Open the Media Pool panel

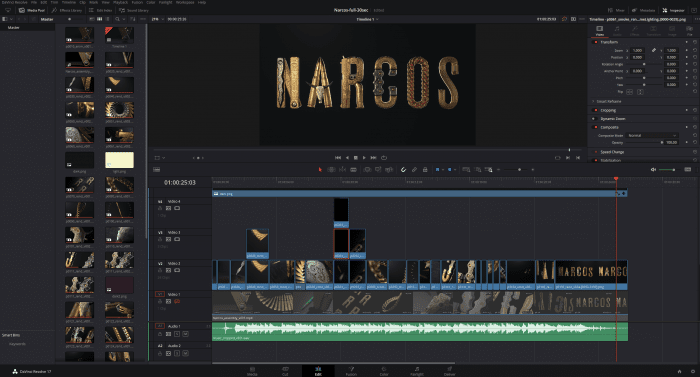32,10
